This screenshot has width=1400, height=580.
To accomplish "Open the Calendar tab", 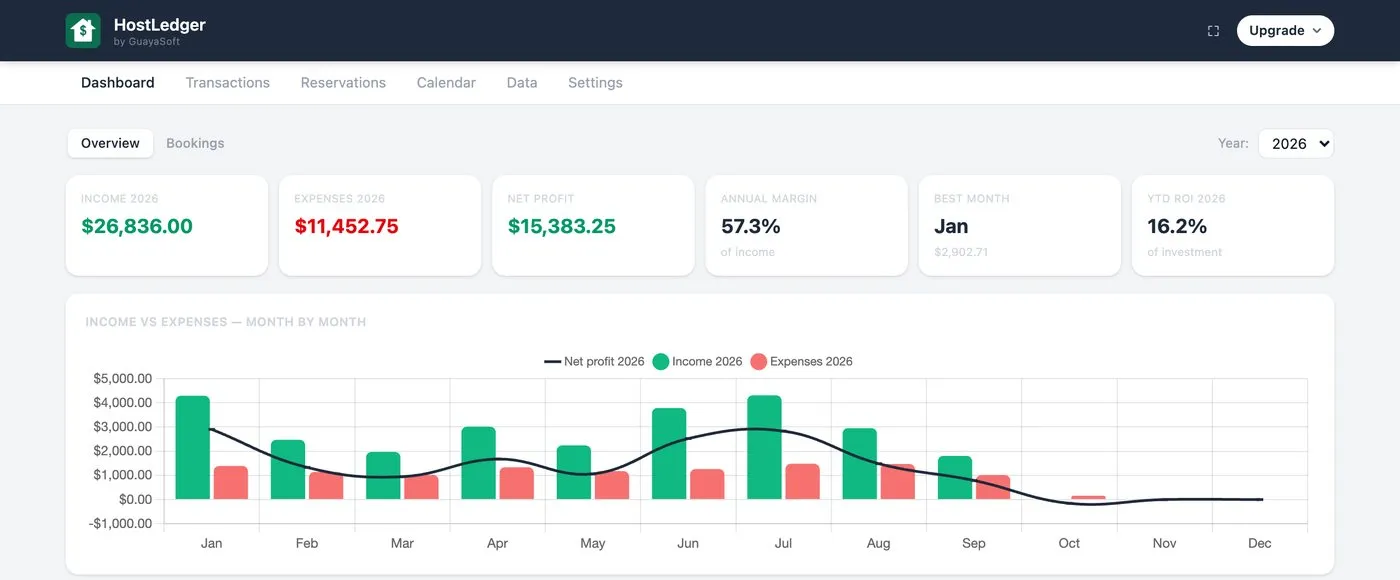I will 446,83.
